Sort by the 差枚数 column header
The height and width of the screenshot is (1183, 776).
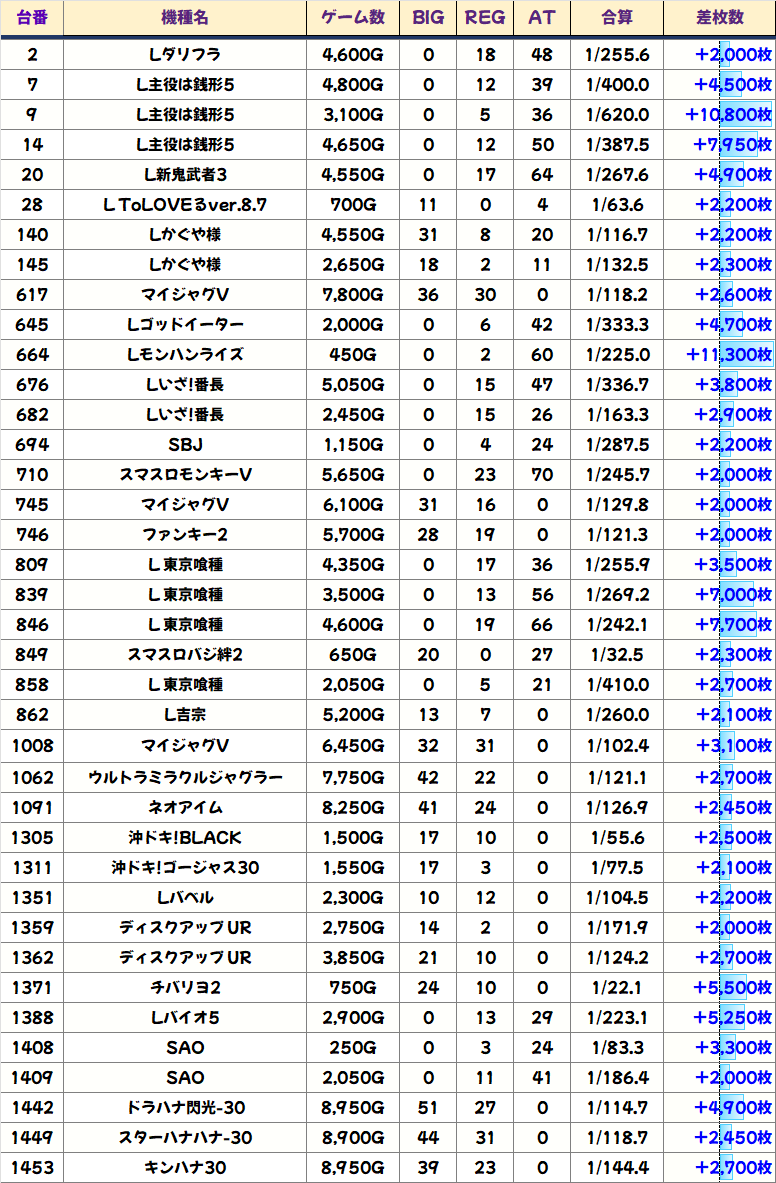click(719, 18)
